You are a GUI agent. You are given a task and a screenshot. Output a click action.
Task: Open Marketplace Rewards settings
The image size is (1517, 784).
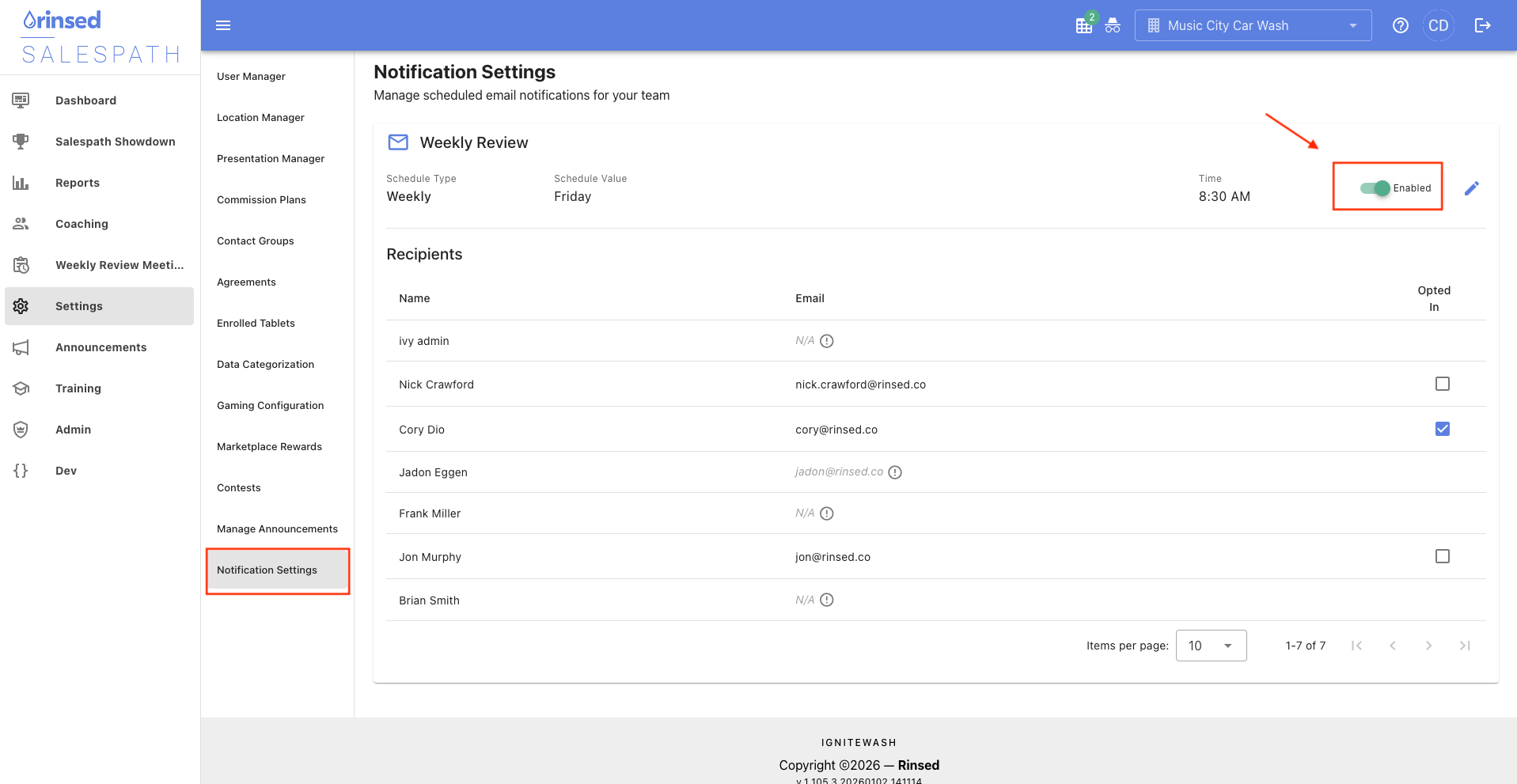(x=269, y=447)
